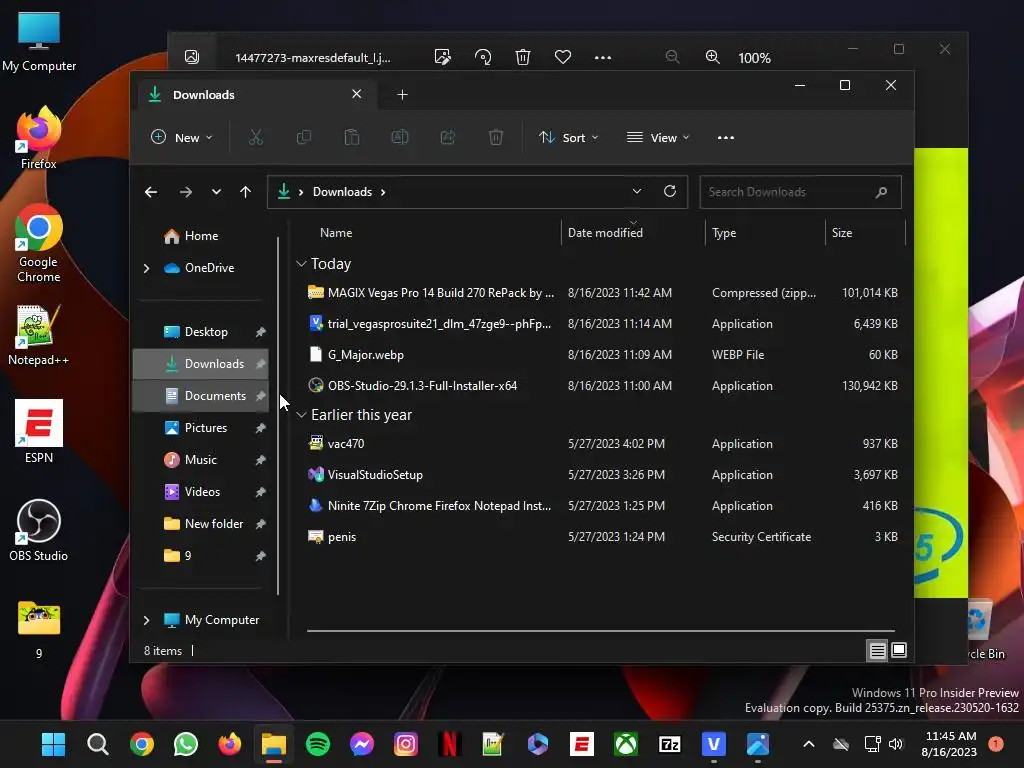Zoom out on the image in Photos window
The image size is (1024, 768).
[x=672, y=57]
